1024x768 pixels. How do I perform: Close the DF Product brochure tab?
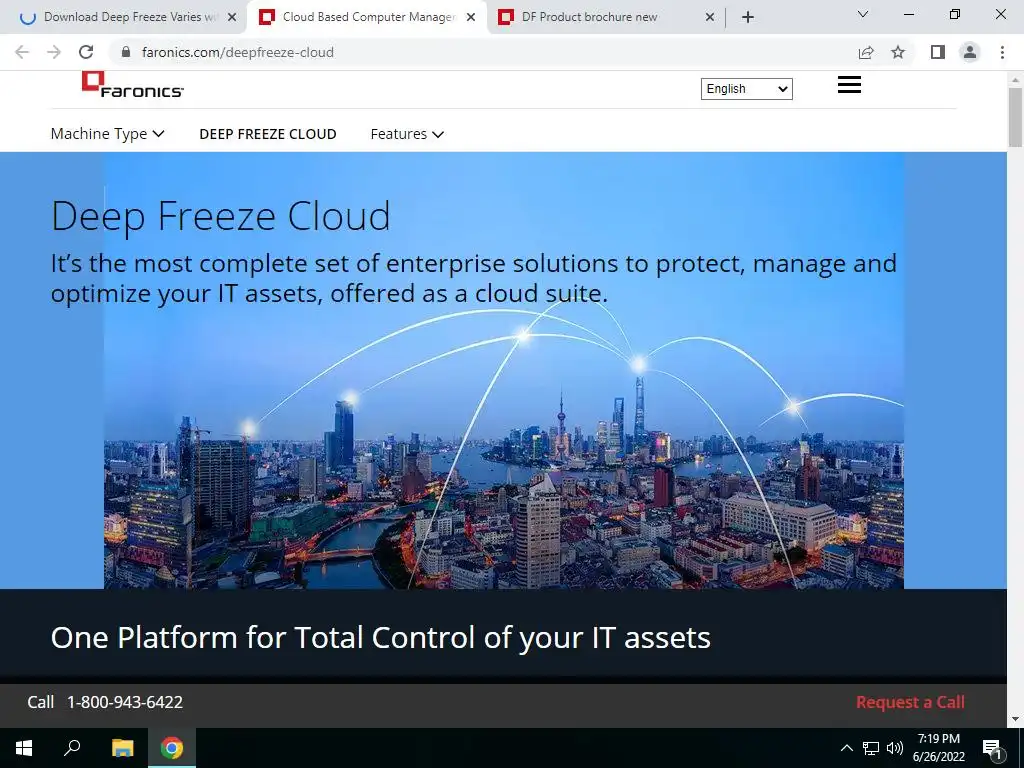pyautogui.click(x=710, y=17)
